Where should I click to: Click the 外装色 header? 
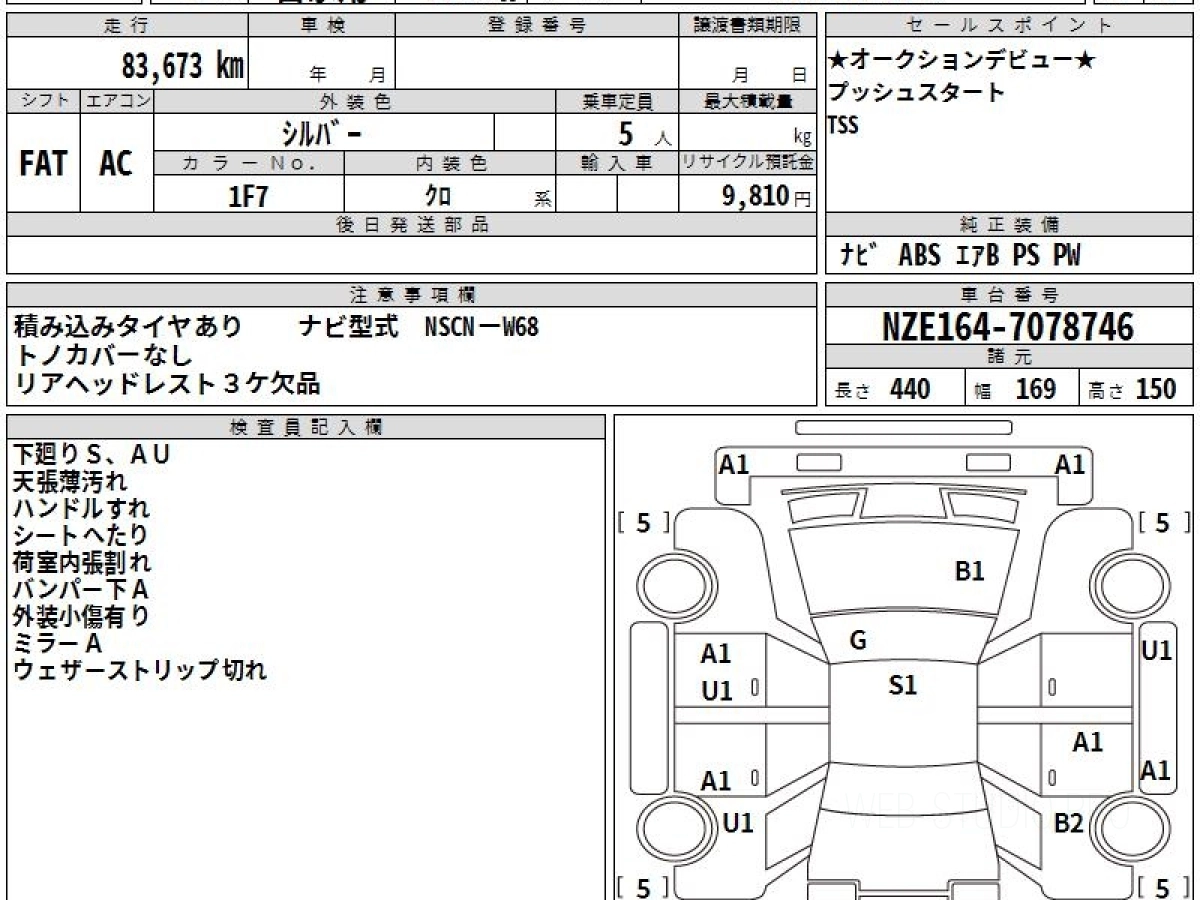[355, 102]
